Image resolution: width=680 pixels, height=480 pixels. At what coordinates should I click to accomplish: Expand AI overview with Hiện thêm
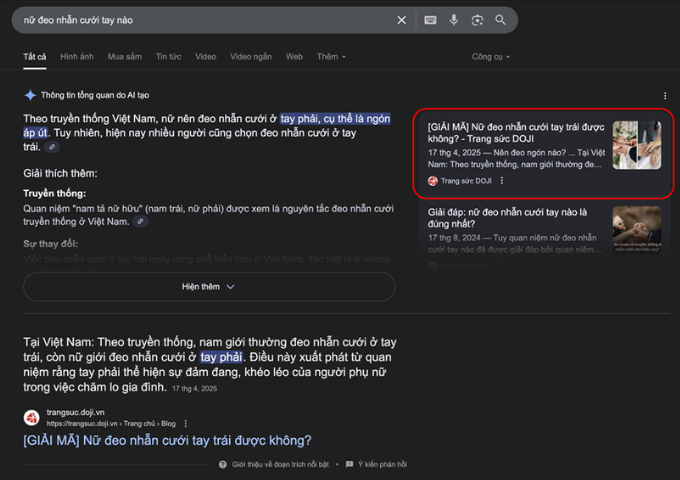click(x=209, y=287)
